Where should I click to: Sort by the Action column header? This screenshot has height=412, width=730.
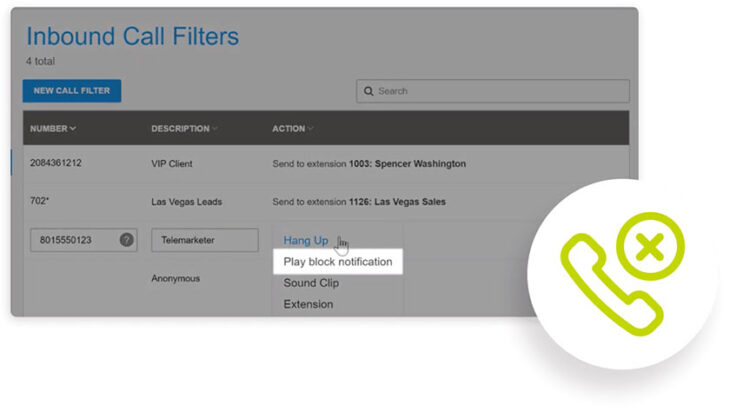click(292, 128)
